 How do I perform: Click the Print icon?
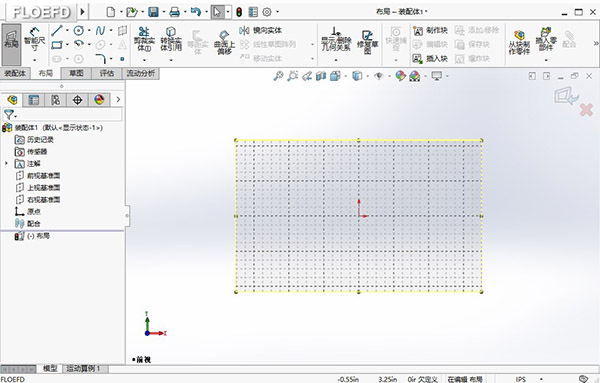174,12
